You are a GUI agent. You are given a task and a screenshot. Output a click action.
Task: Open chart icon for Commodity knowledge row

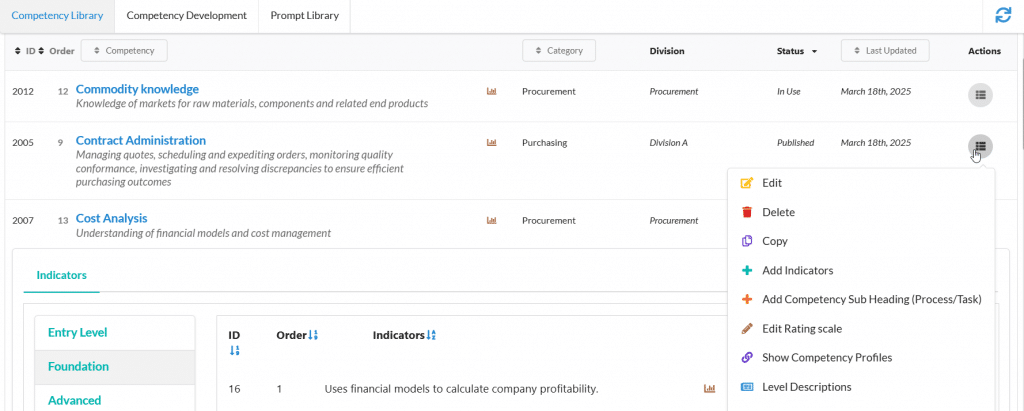tap(492, 91)
